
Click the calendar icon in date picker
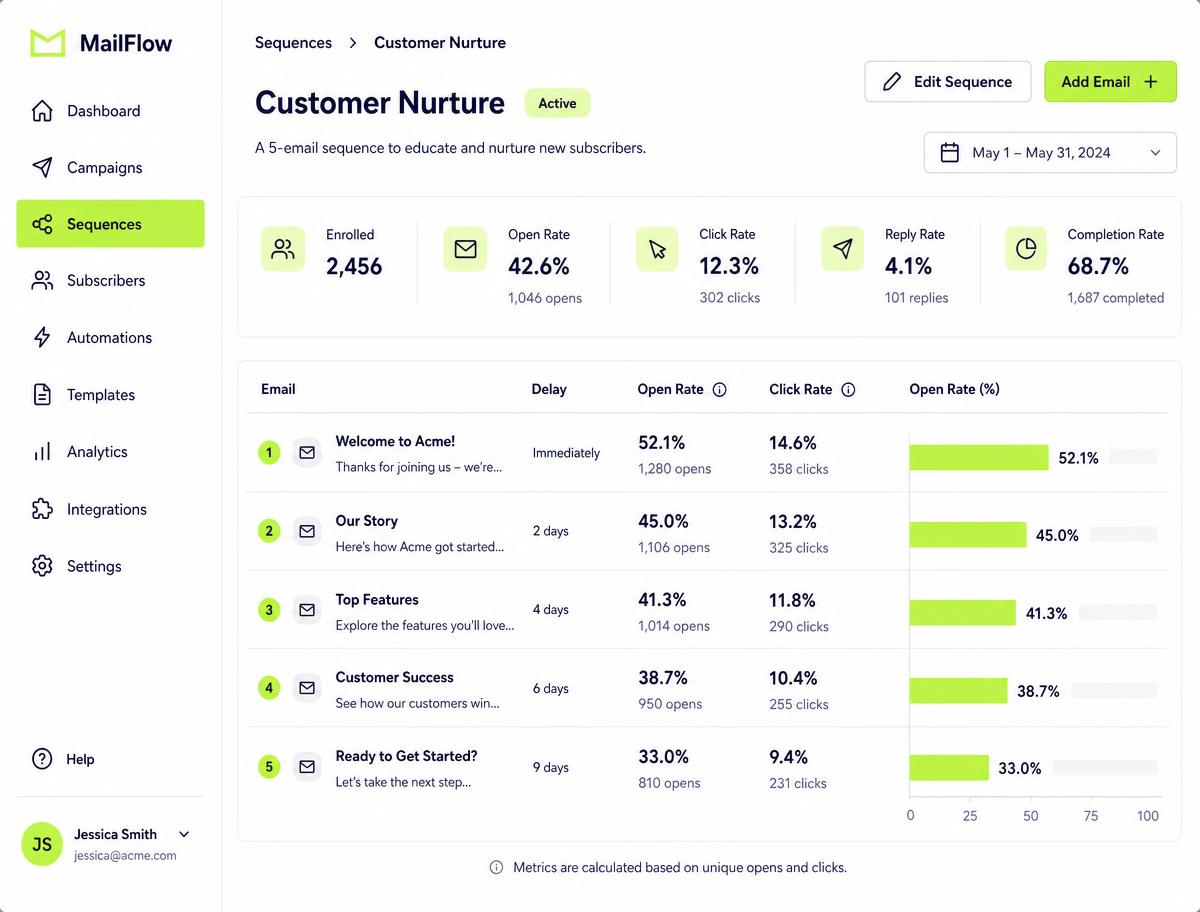(x=950, y=153)
